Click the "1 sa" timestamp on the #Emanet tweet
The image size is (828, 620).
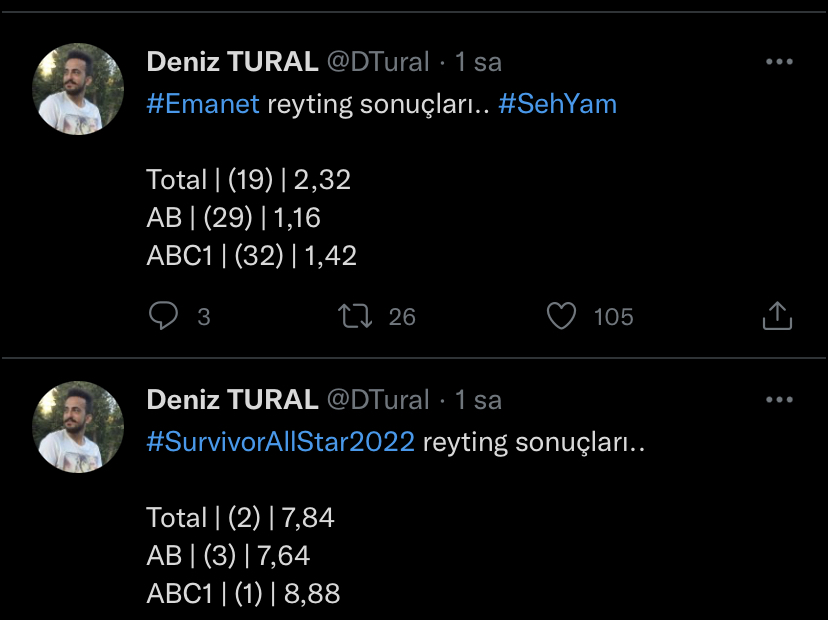(x=478, y=62)
